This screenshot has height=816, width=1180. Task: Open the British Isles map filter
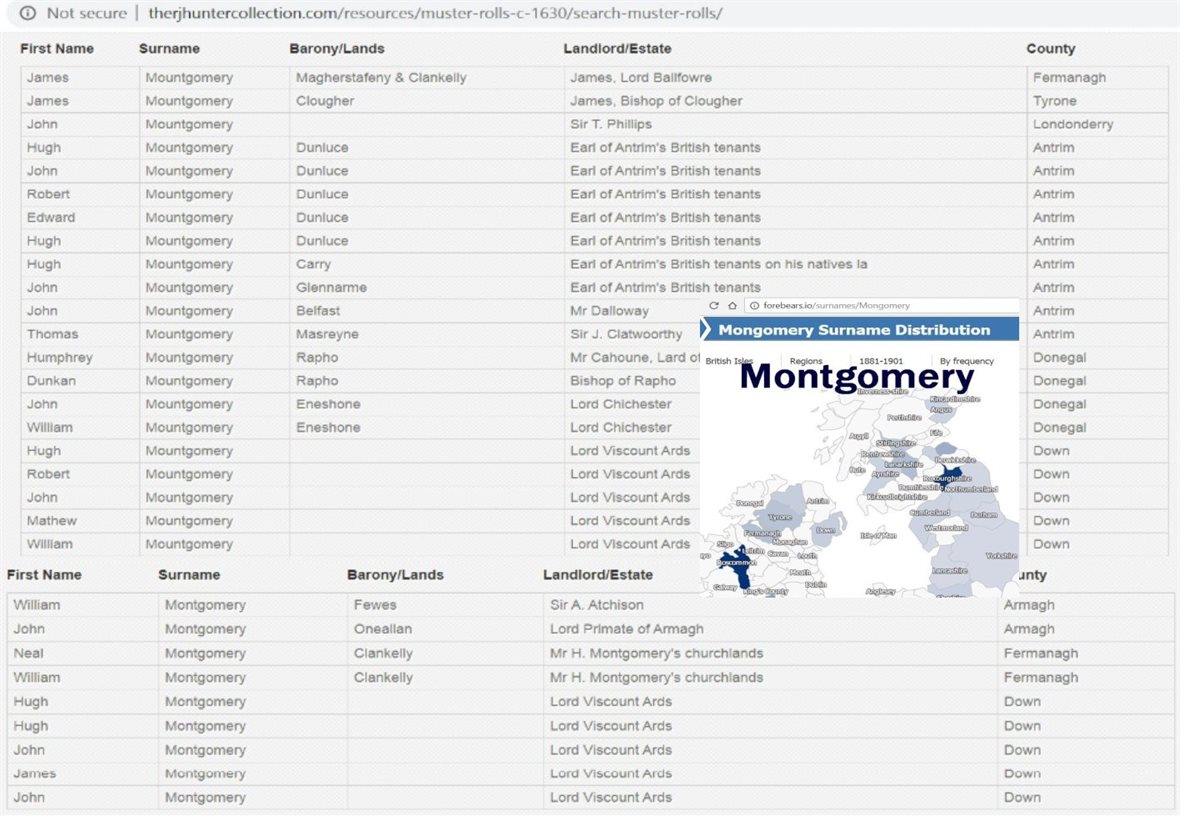click(x=729, y=361)
